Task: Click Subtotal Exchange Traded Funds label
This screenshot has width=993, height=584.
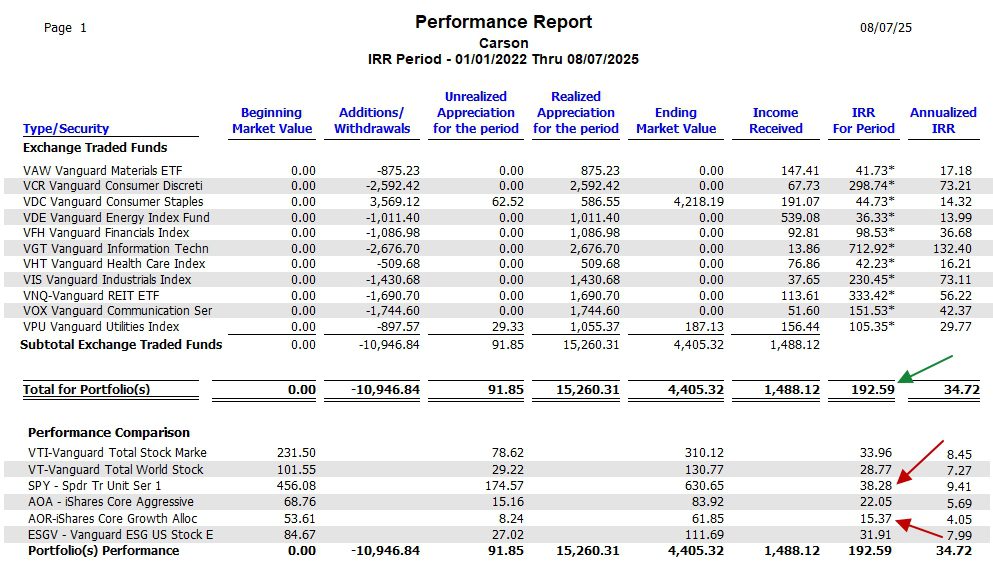Action: pos(121,345)
